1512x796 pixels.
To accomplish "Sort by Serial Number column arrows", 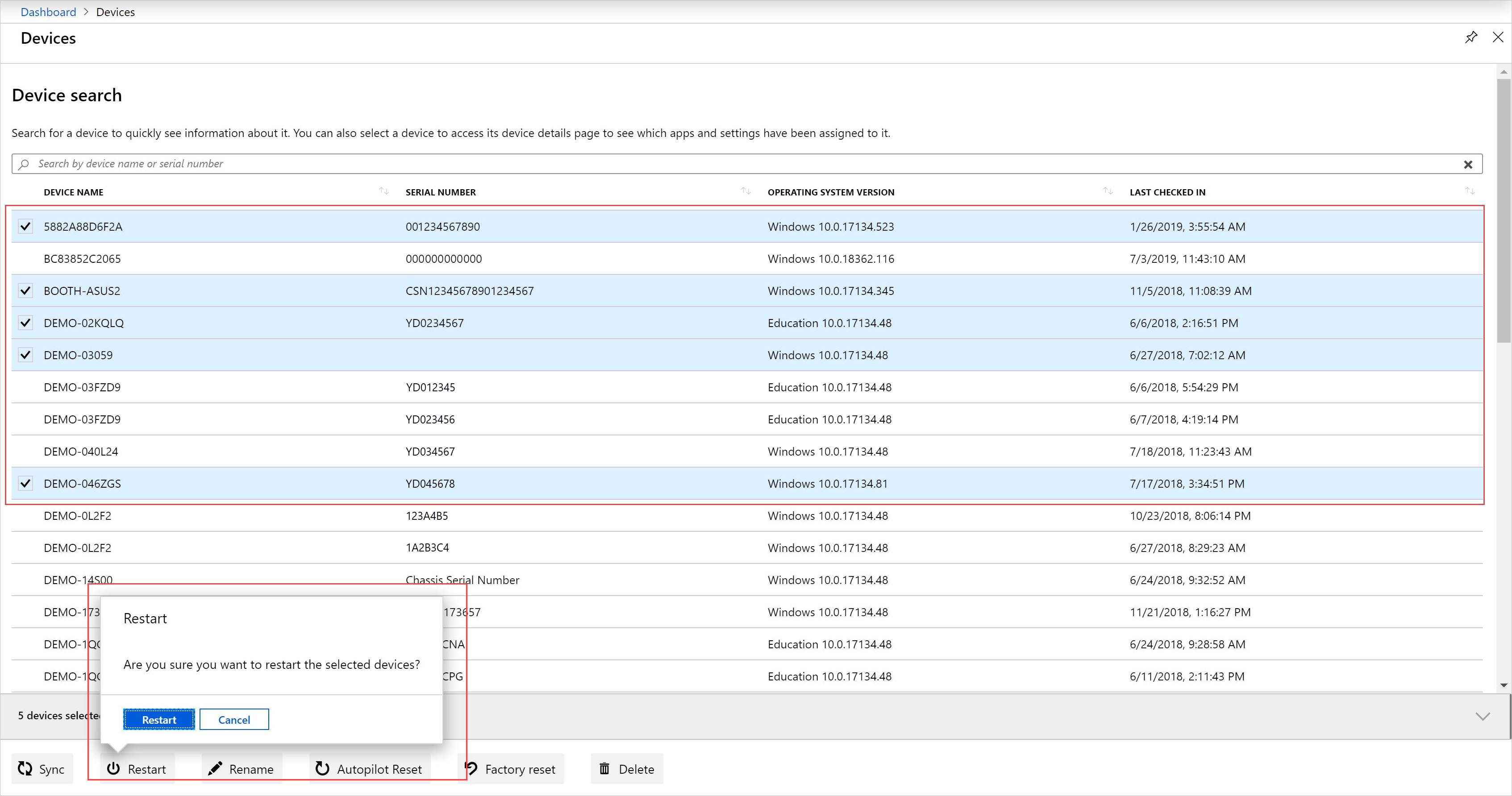I will click(x=746, y=191).
